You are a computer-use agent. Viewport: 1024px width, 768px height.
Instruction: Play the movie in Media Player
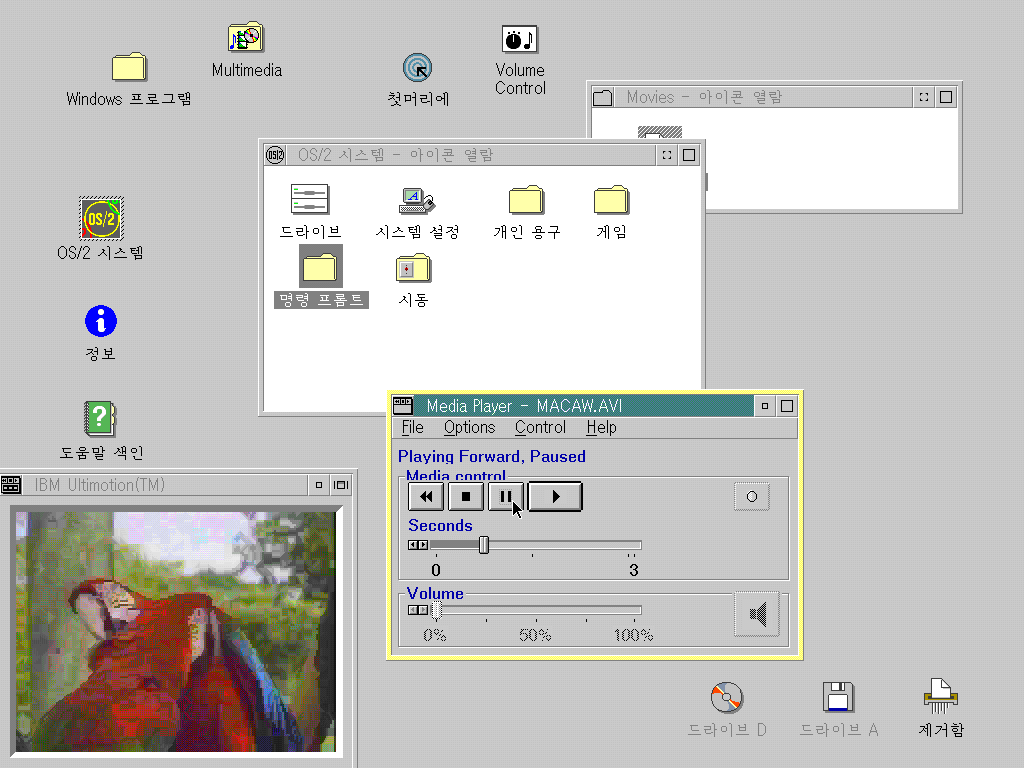pos(555,496)
